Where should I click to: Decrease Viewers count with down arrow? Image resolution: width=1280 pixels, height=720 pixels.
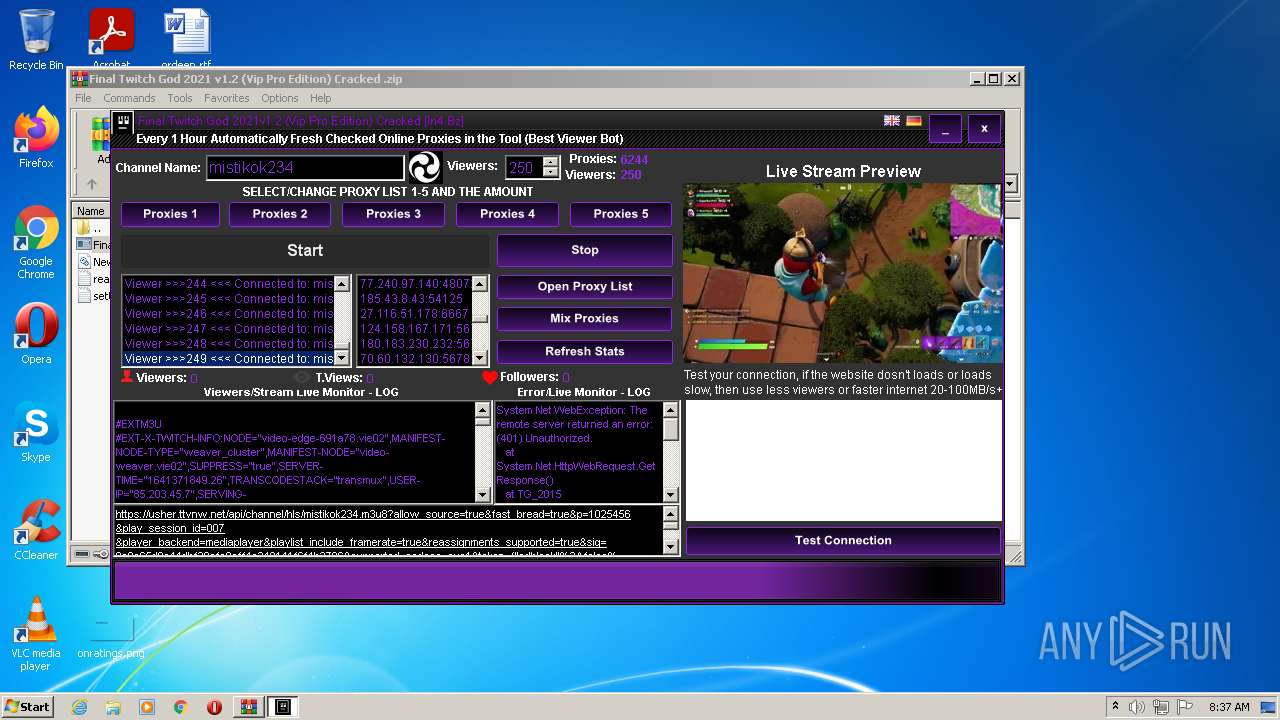[550, 173]
